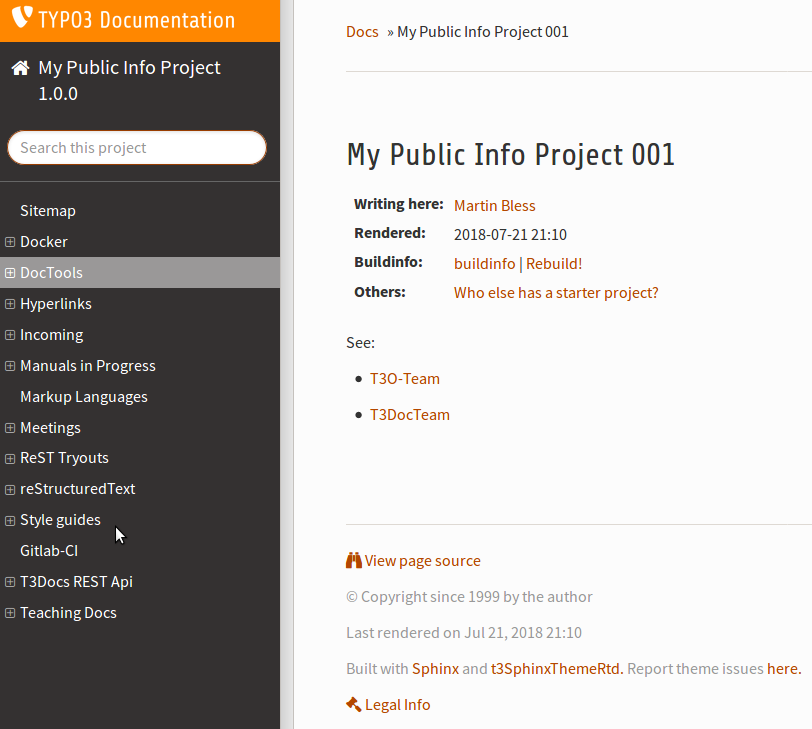Screen dimensions: 812x729
Task: Go to T3Docs REST Api
Action: [x=77, y=582]
